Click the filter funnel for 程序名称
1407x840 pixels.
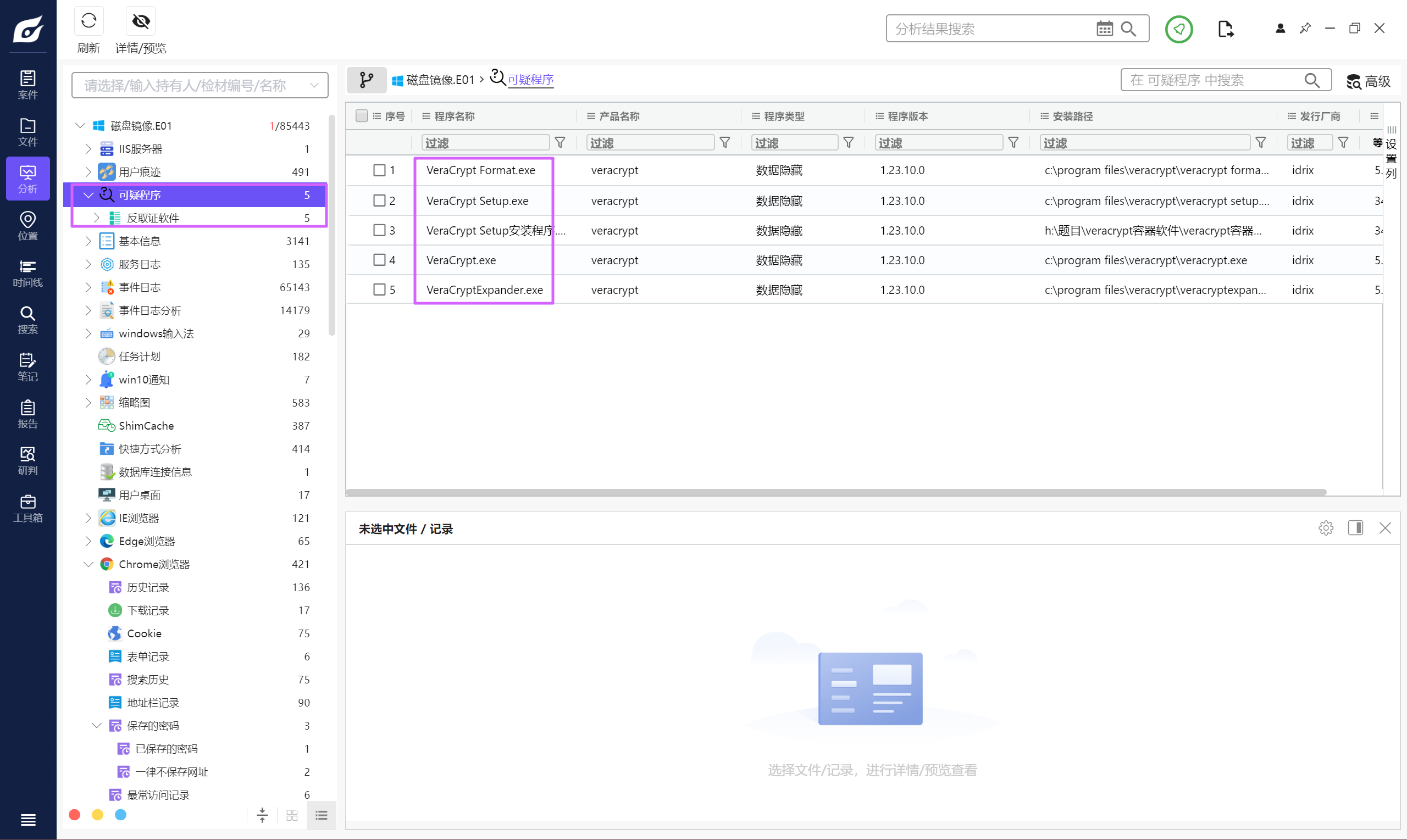(x=560, y=142)
